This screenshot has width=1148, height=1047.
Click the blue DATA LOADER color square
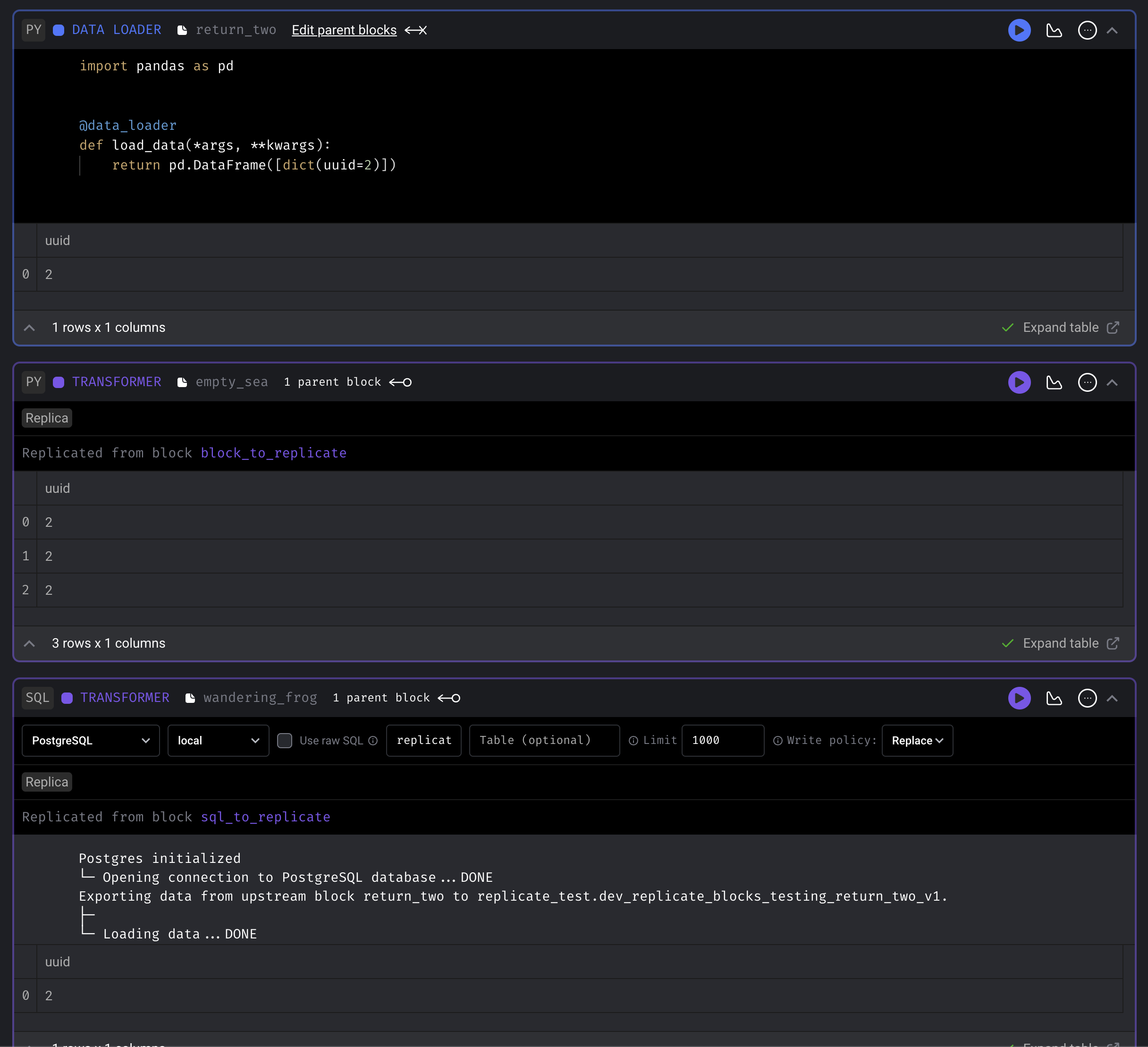coord(59,30)
